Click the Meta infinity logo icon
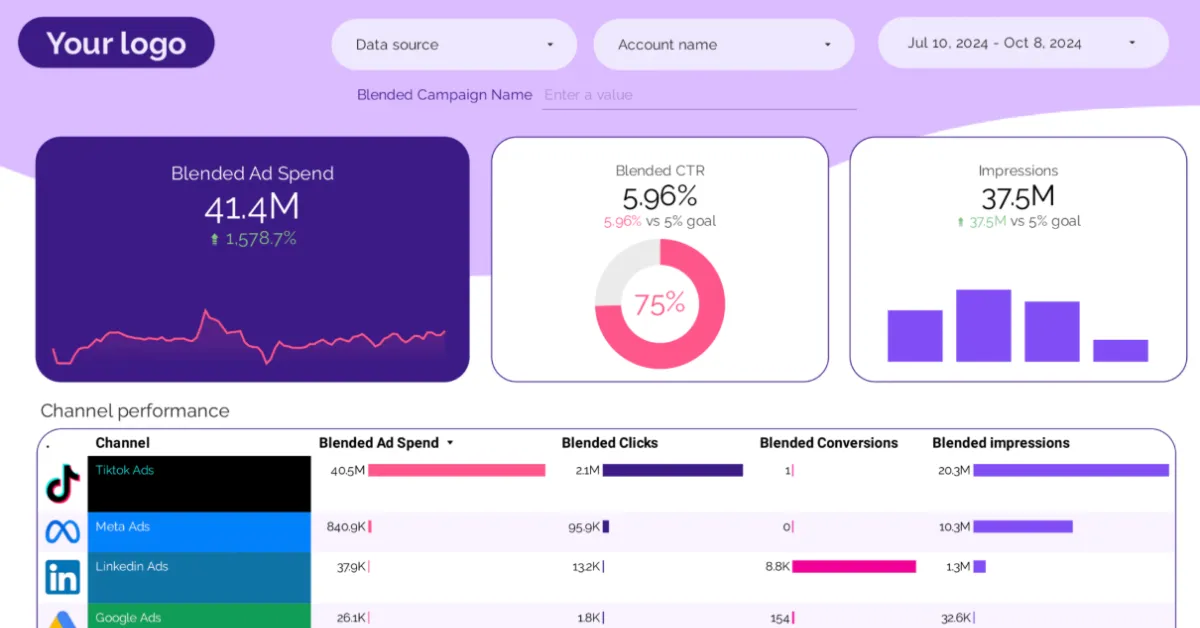The width and height of the screenshot is (1200, 628). (62, 531)
